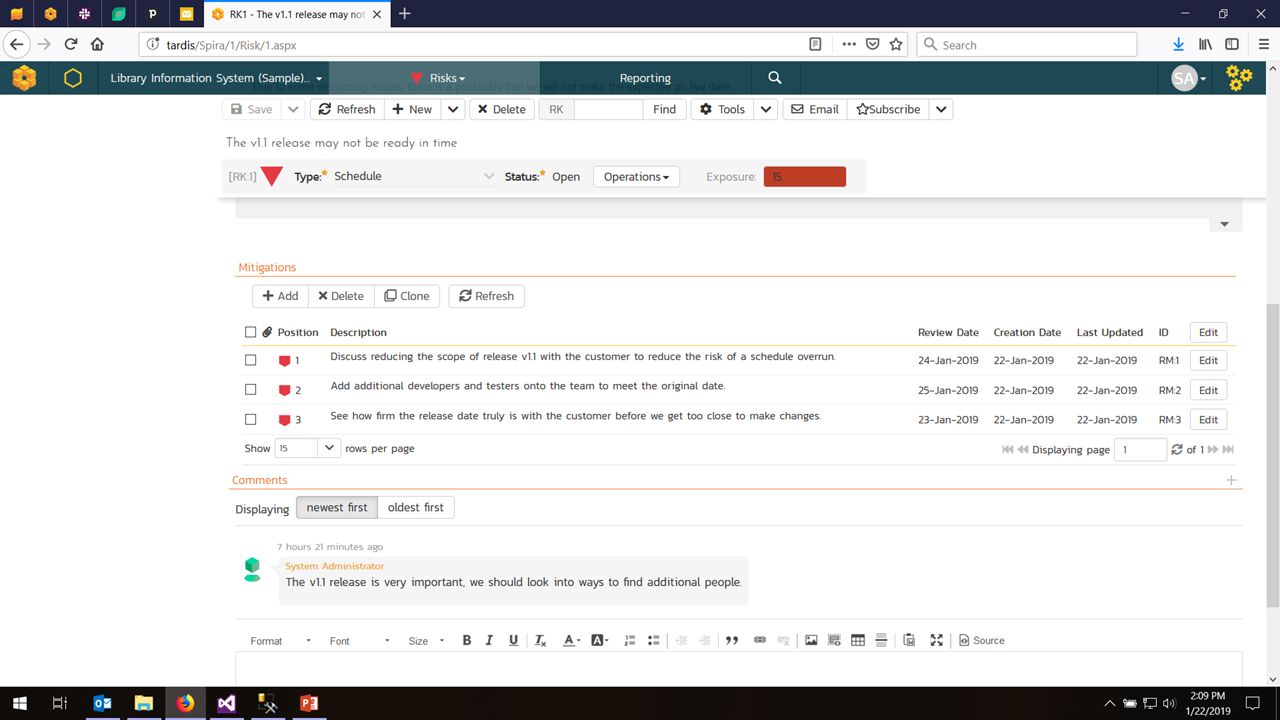
Task: Open the Risks navigation menu
Action: click(438, 78)
